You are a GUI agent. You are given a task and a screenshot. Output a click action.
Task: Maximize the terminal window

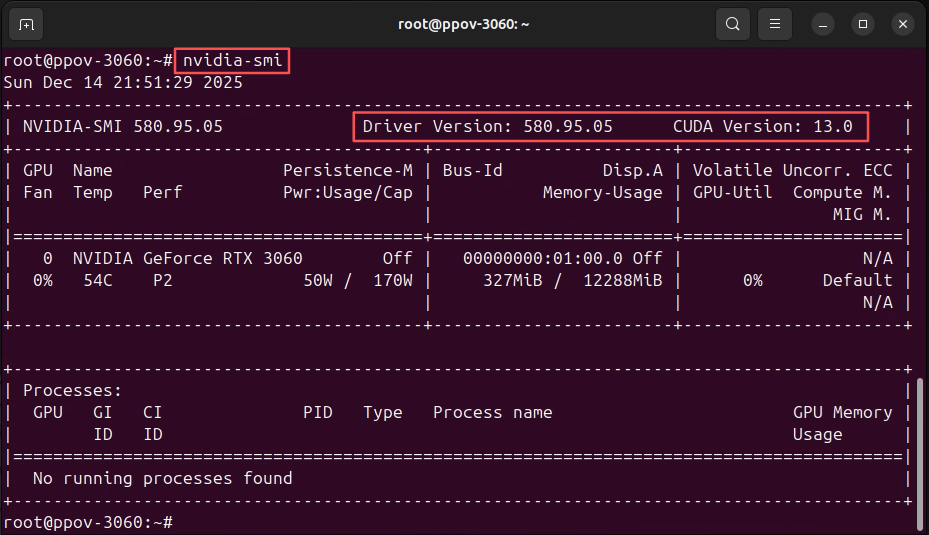[863, 24]
